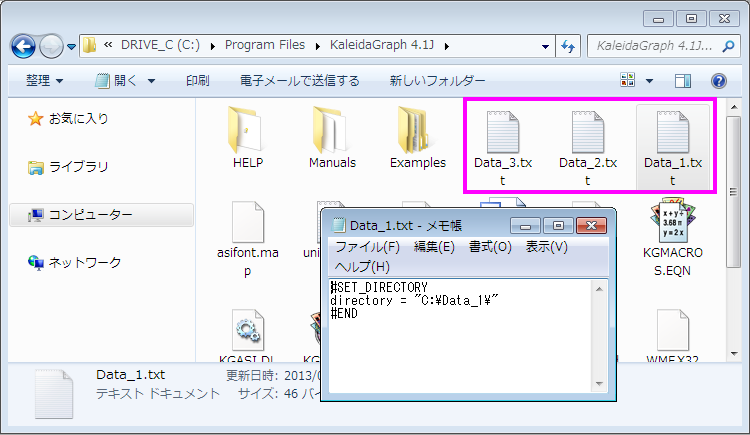This screenshot has width=750, height=435.
Task: Expand the hidden breadcrumb chevron before DRIVE_C
Action: click(108, 45)
